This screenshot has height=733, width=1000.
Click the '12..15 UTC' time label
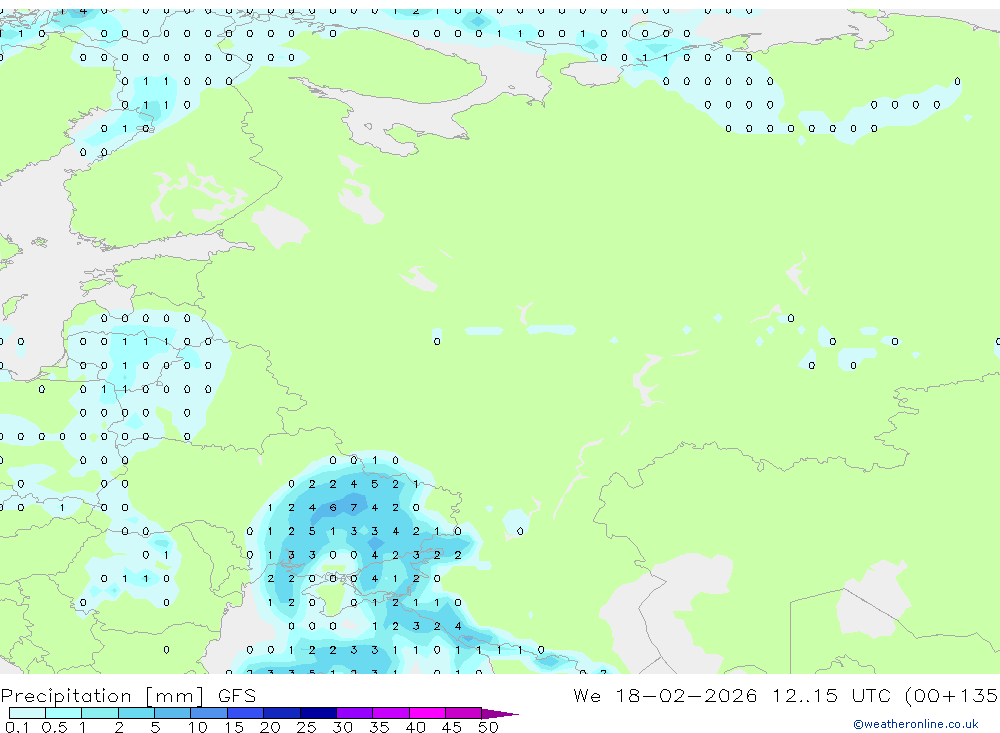[x=832, y=695]
